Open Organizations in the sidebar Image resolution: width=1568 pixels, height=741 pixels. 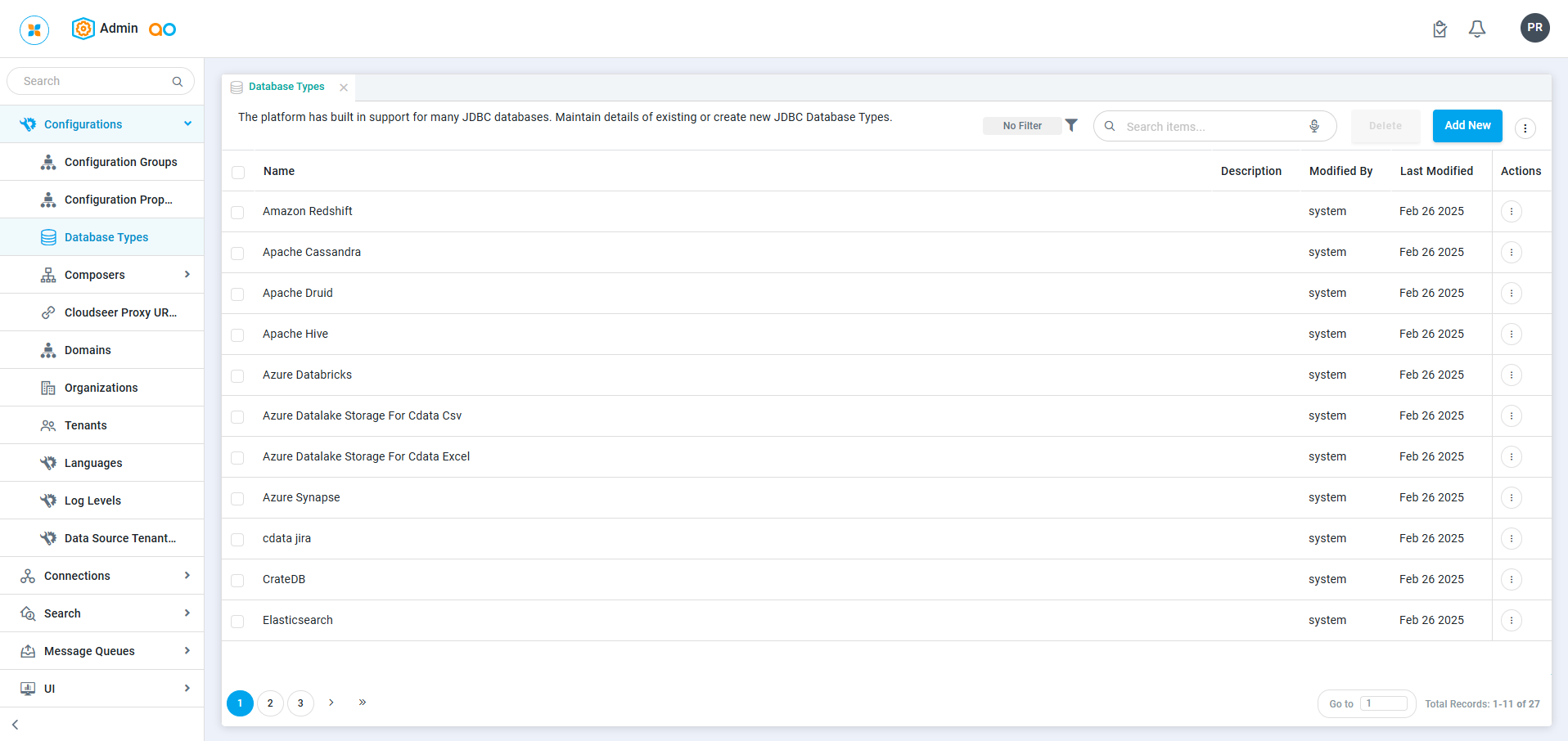coord(101,388)
